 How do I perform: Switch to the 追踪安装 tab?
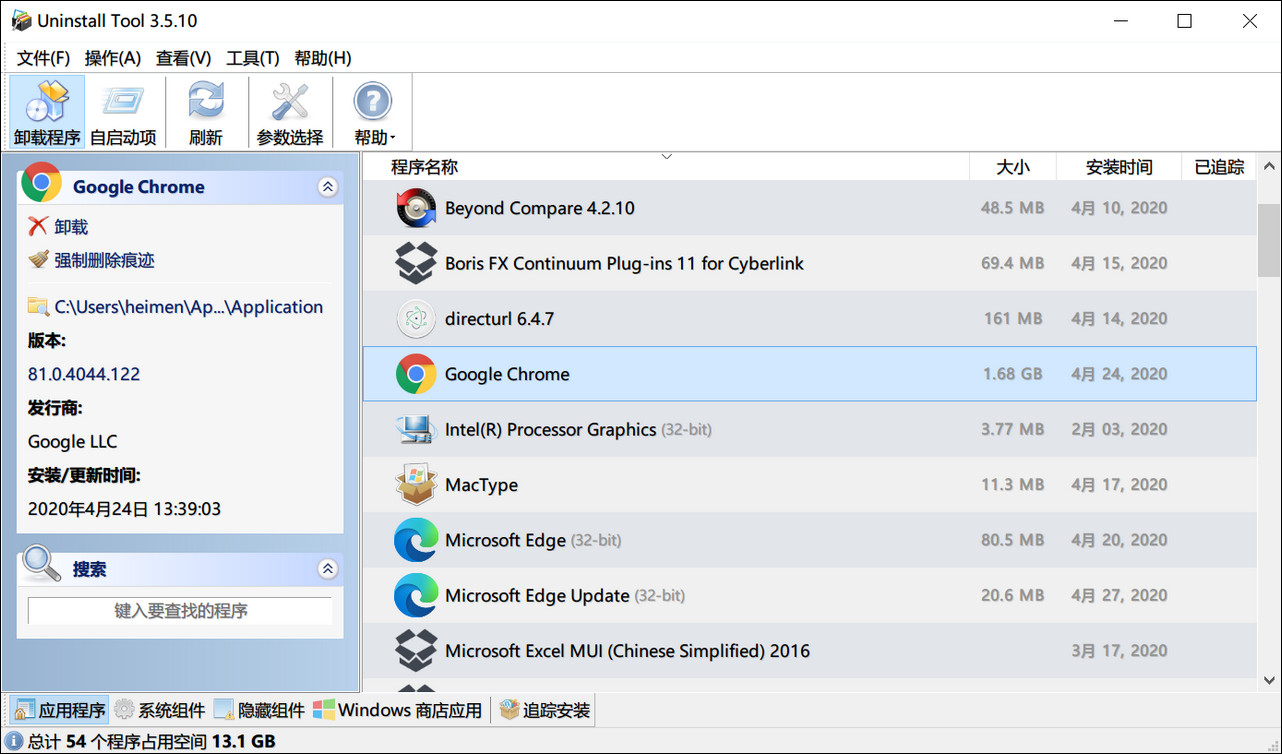point(546,710)
